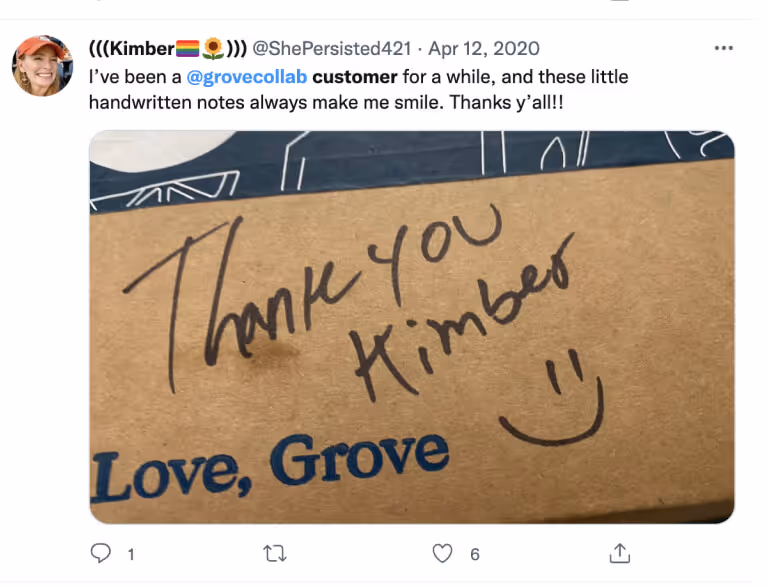Viewport: 768px width, 587px height.
Task: Click the rainbow flag emoji in the name
Action: pyautogui.click(x=187, y=49)
